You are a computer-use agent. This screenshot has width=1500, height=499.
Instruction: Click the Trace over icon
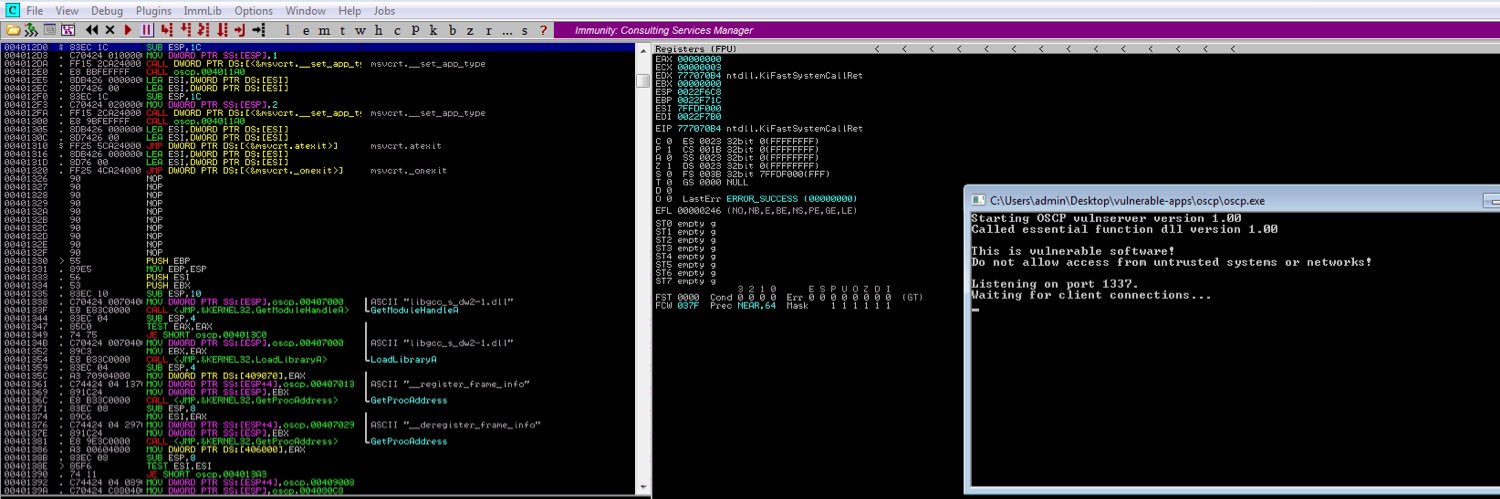(x=222, y=30)
